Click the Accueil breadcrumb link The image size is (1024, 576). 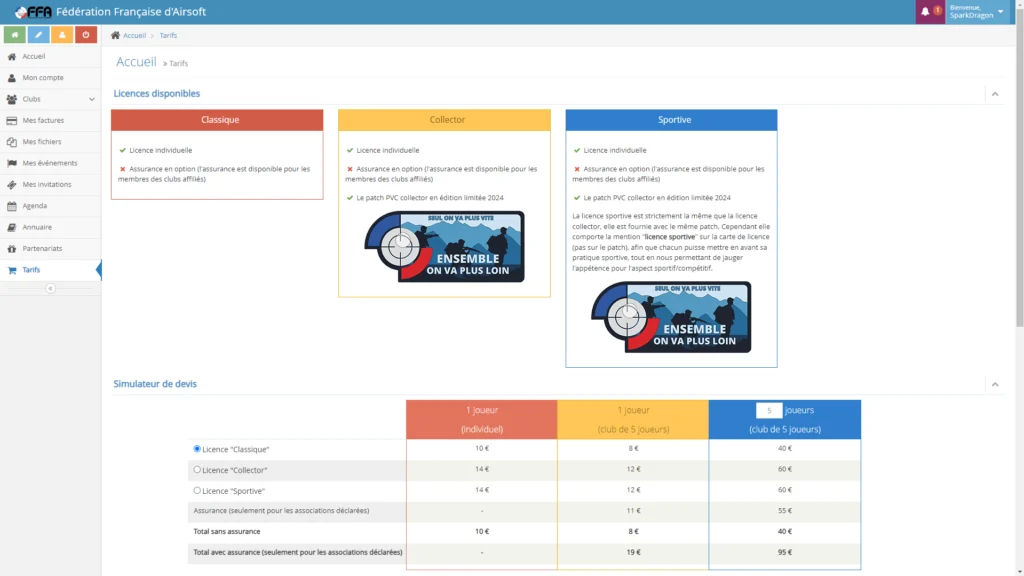coord(134,35)
